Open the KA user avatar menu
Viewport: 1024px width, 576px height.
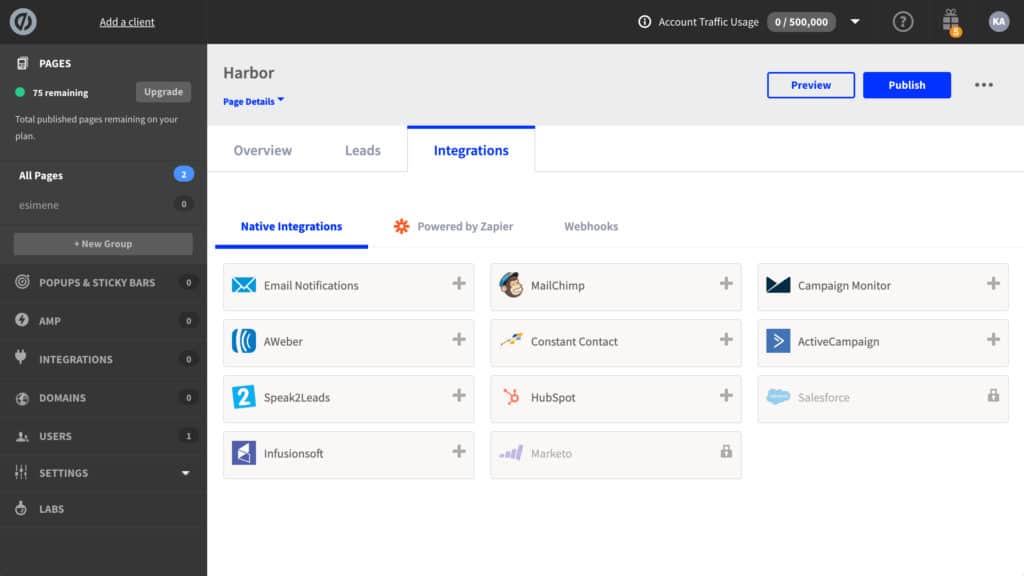(x=999, y=22)
